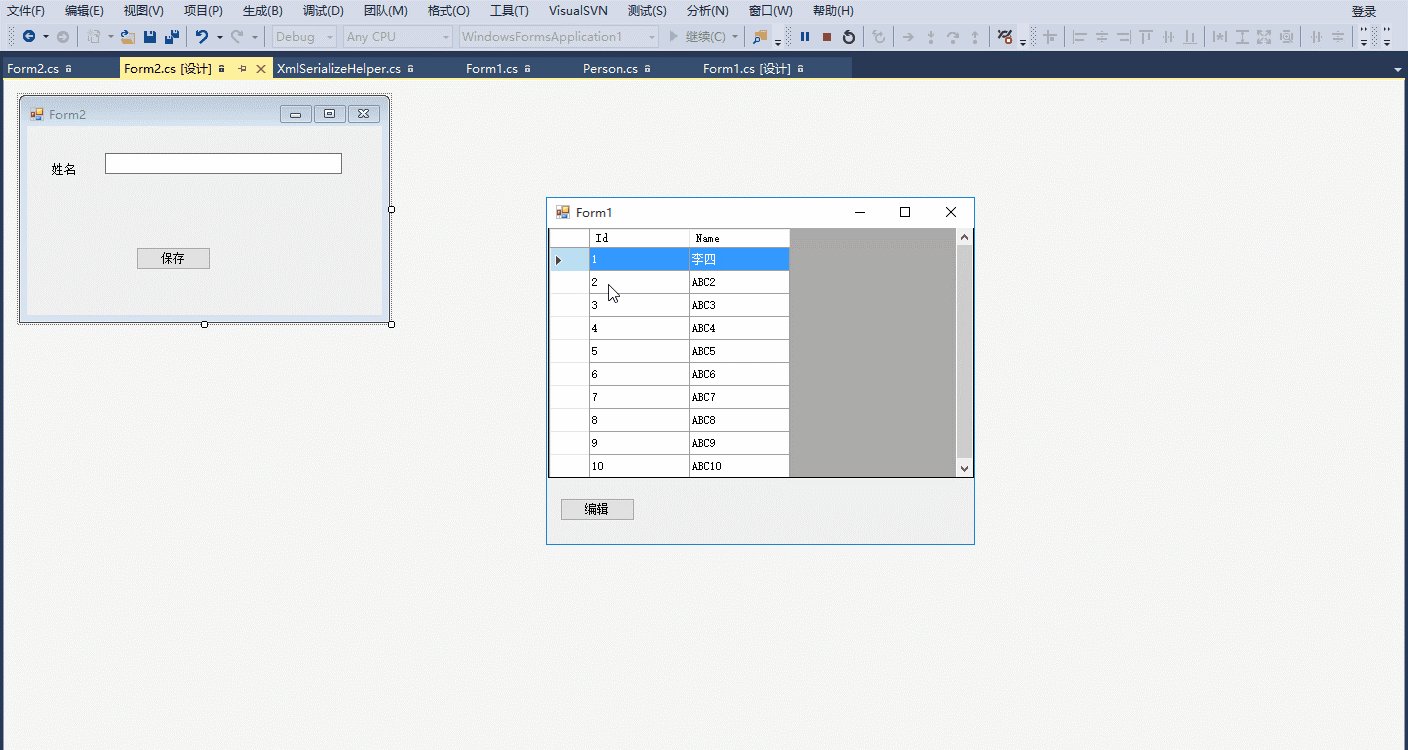Click the Align Bottoms layout icon
Image resolution: width=1408 pixels, height=750 pixels.
click(x=1190, y=37)
